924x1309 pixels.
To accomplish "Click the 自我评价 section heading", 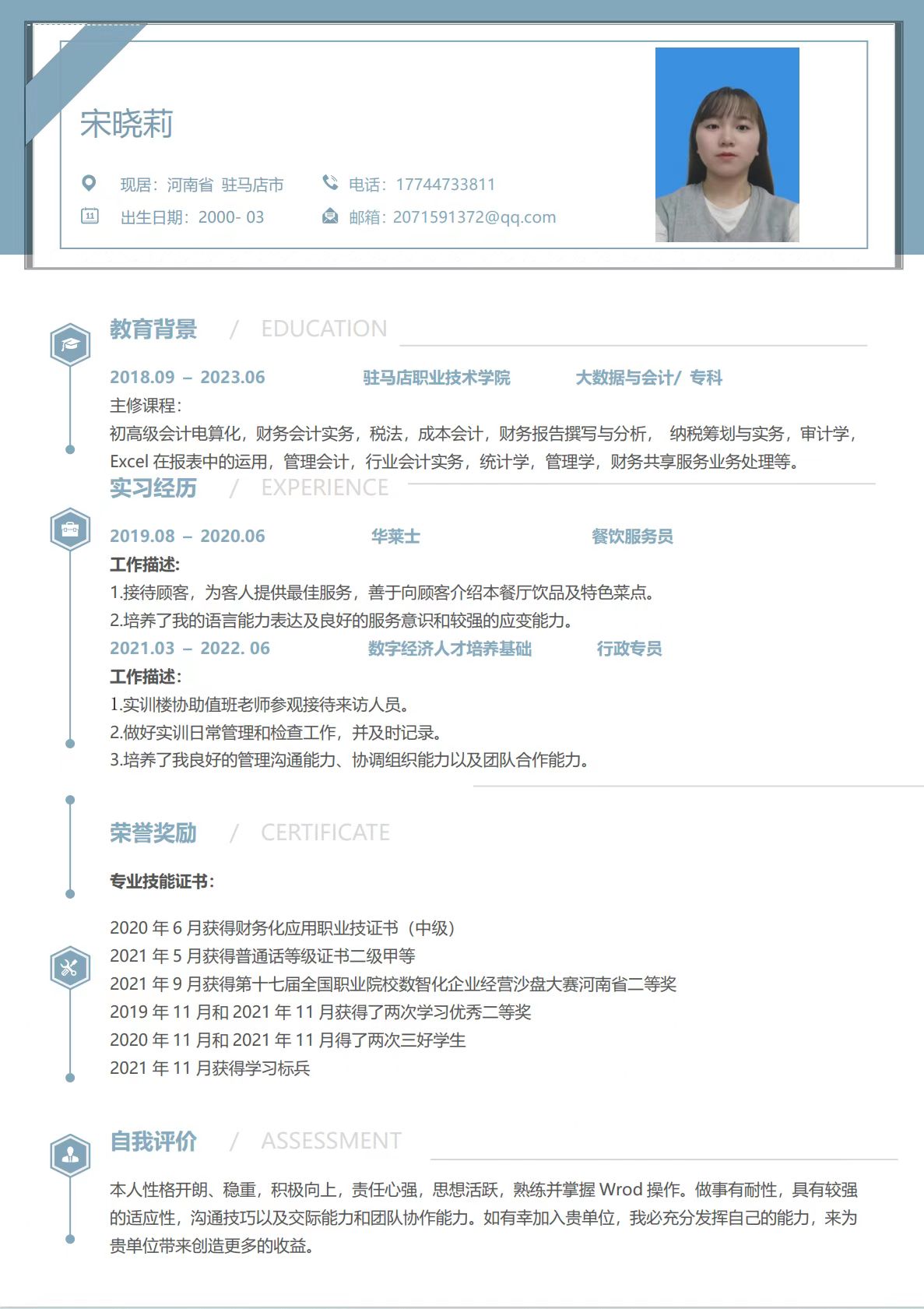I will click(153, 1142).
